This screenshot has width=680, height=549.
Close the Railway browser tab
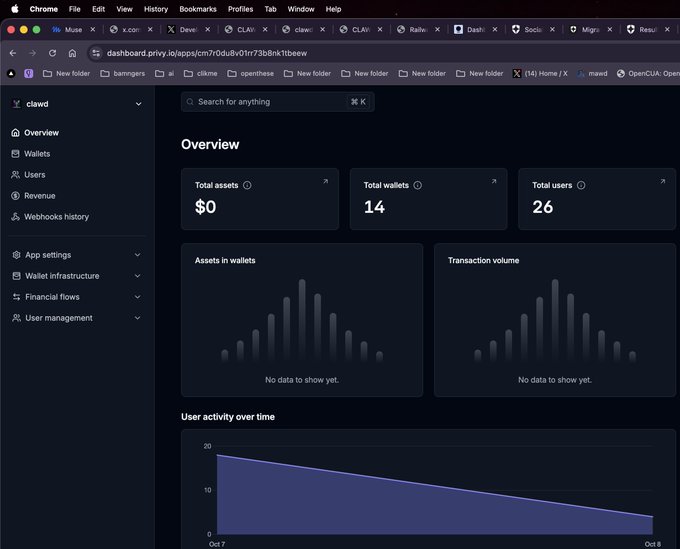click(437, 29)
